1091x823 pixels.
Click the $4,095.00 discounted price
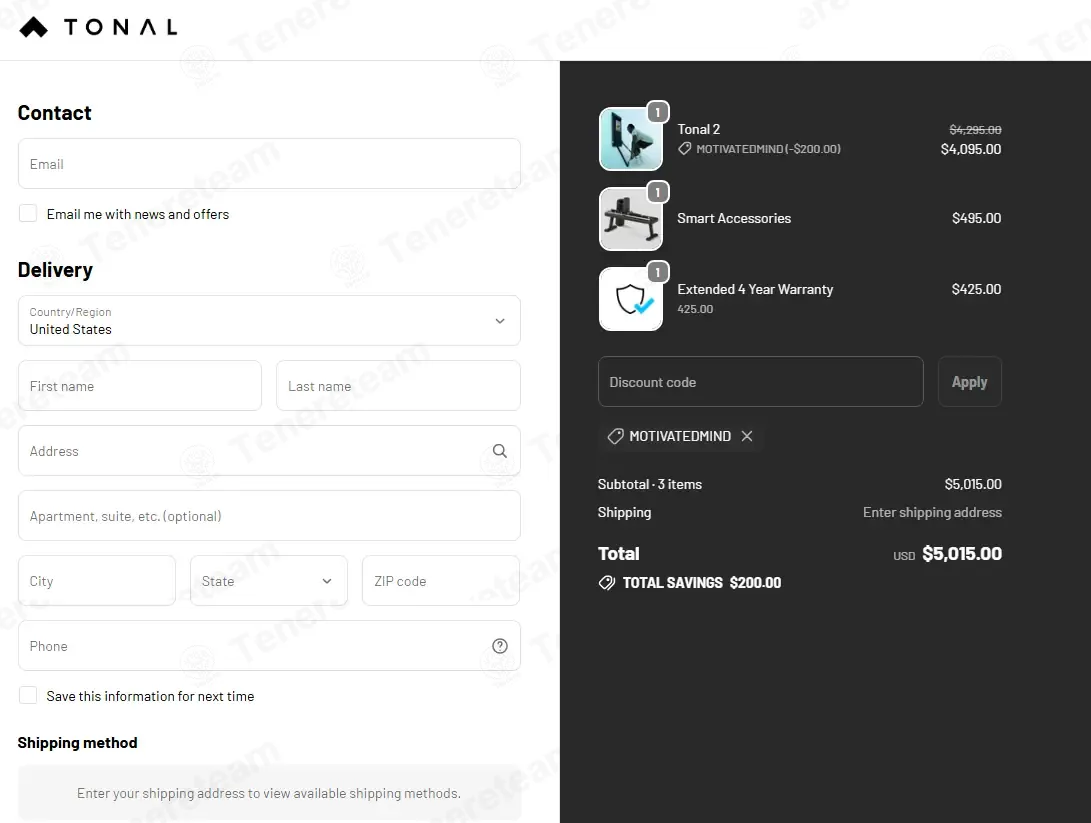click(971, 149)
